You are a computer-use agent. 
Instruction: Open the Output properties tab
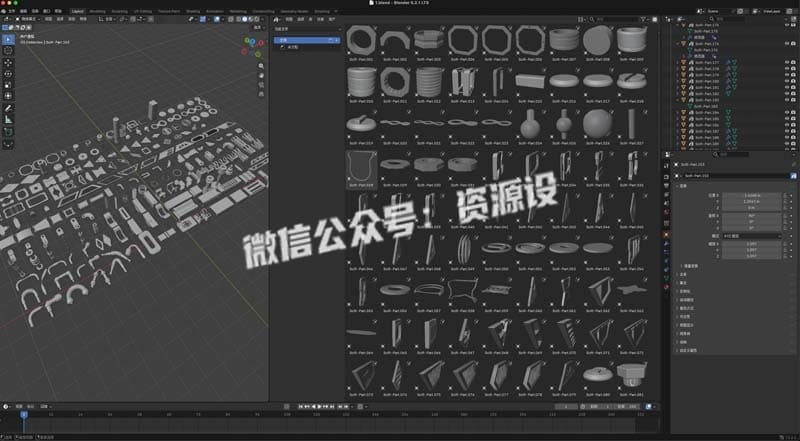pyautogui.click(x=666, y=186)
